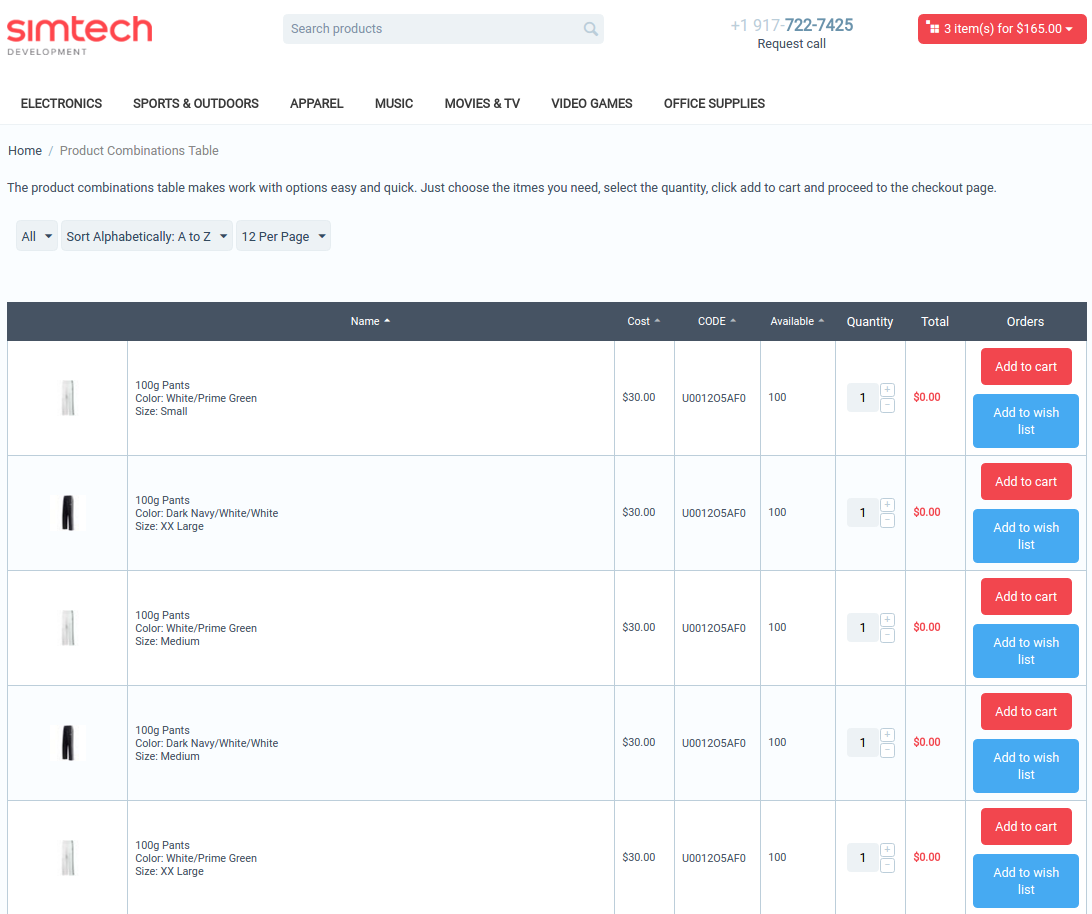Expand the cart dropdown for $165.00
Screen dimensions: 1092x914
(x=1002, y=29)
